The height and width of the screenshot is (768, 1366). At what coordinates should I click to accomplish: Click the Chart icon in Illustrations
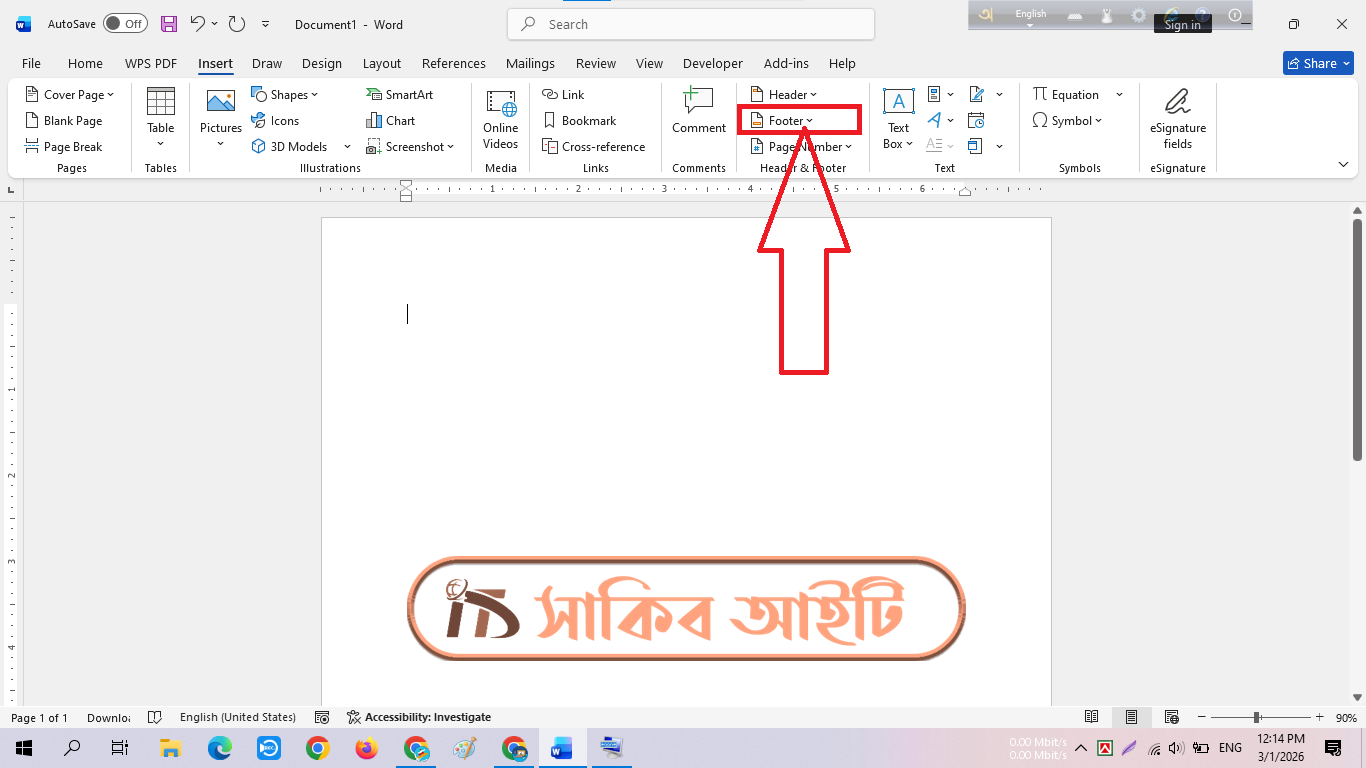coord(390,121)
